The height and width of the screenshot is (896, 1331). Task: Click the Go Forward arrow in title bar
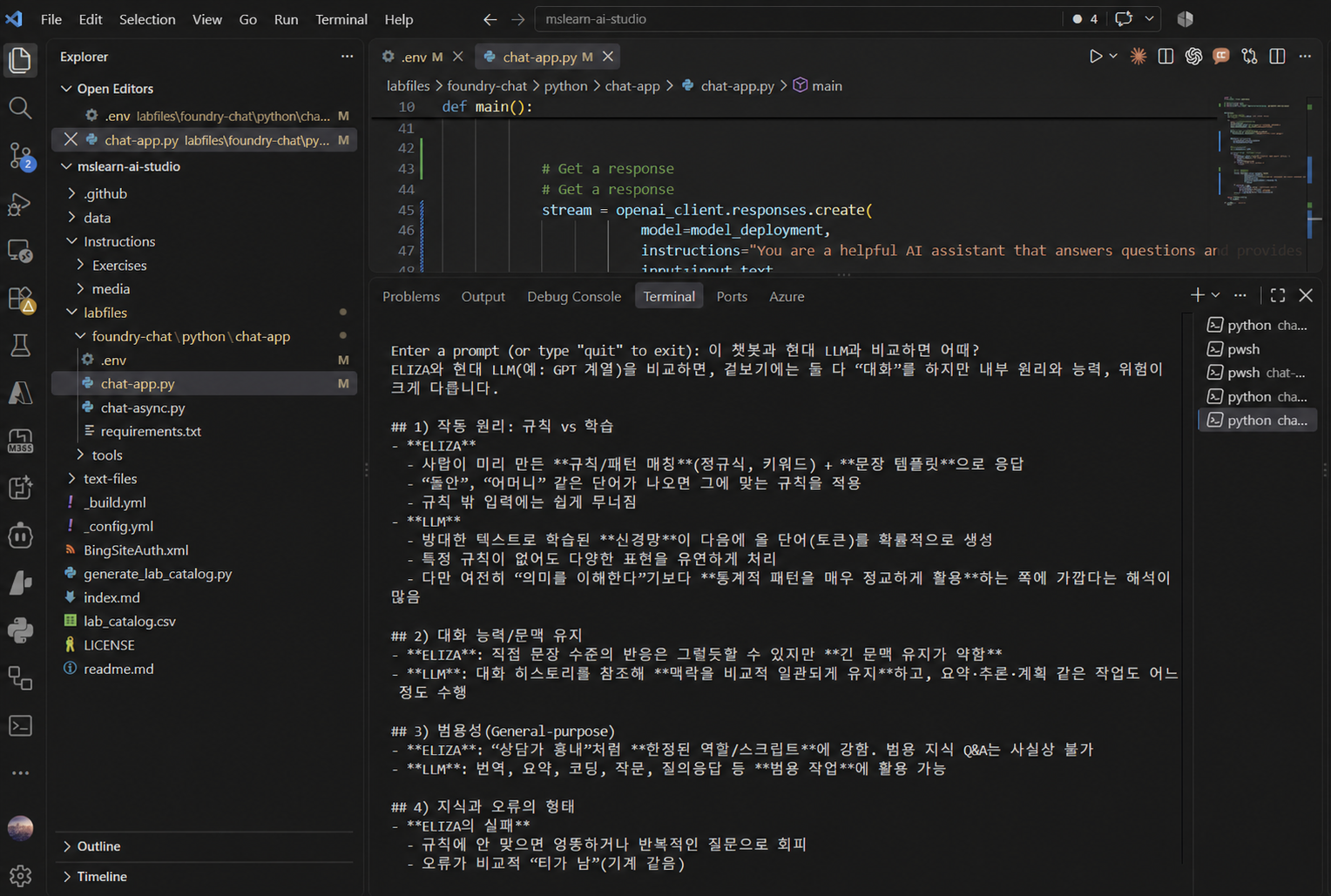tap(518, 19)
